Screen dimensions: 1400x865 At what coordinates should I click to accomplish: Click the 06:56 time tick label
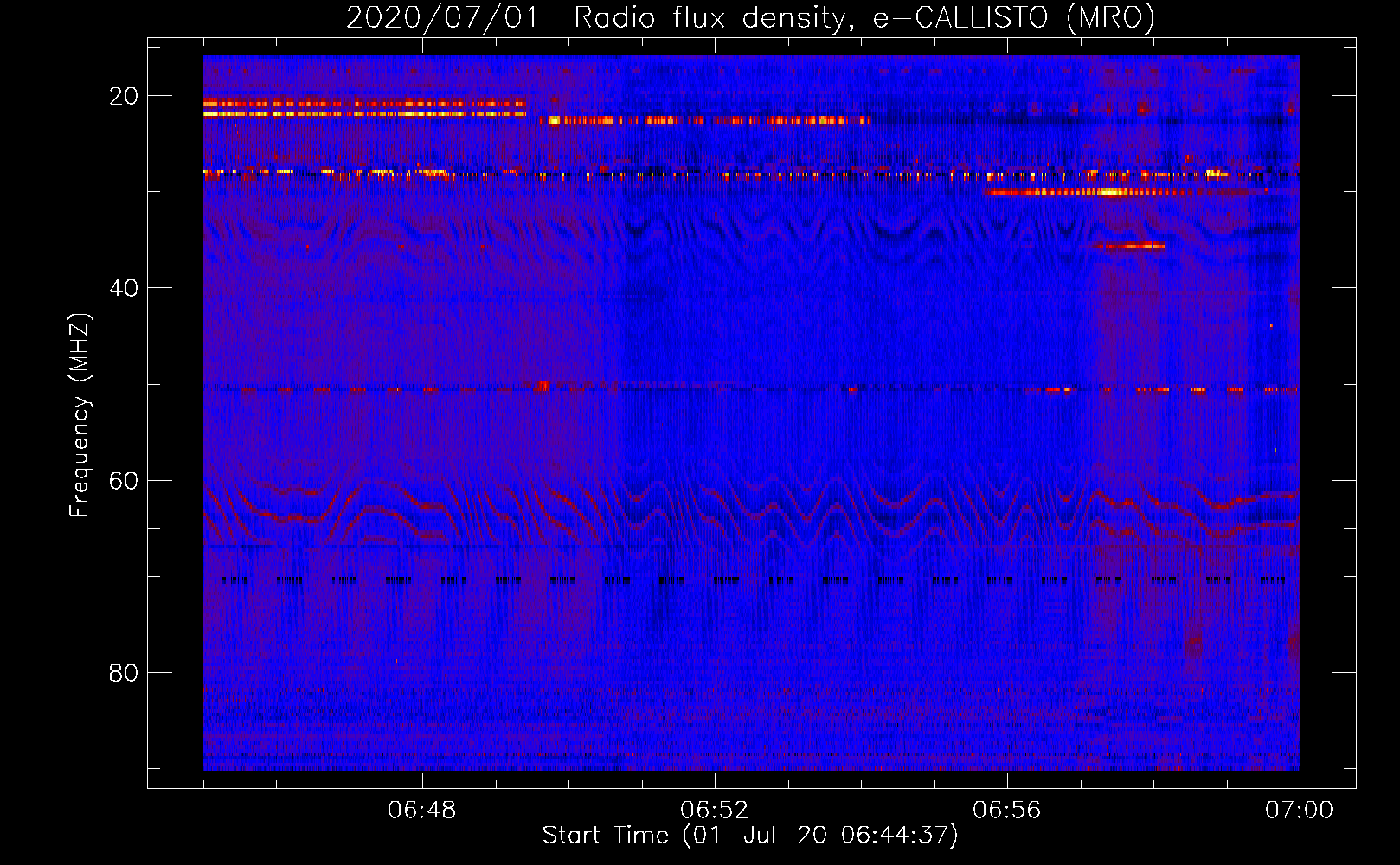(x=1007, y=811)
